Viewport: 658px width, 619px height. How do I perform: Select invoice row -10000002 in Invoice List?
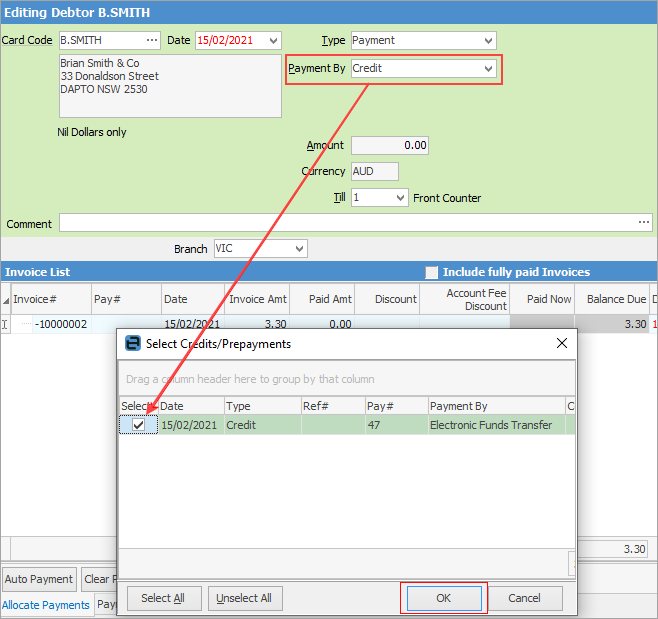point(62,324)
